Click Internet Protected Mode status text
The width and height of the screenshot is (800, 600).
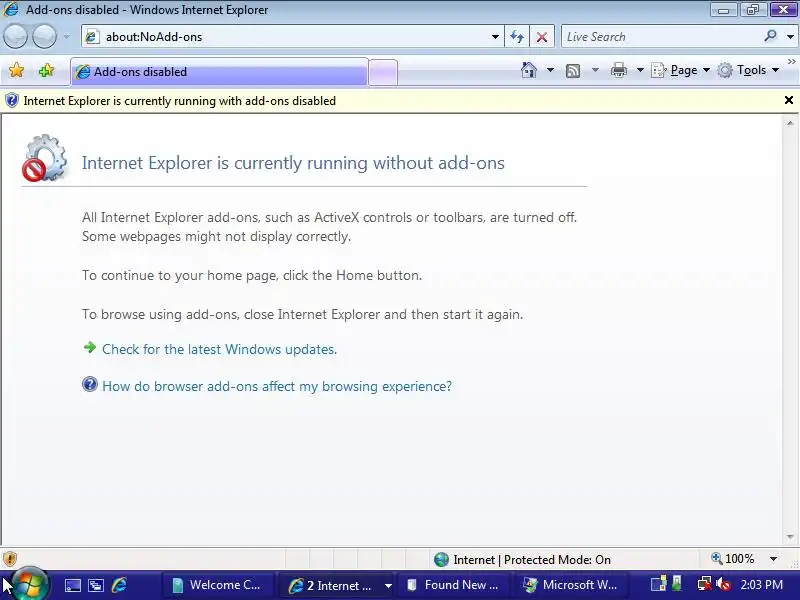point(532,560)
